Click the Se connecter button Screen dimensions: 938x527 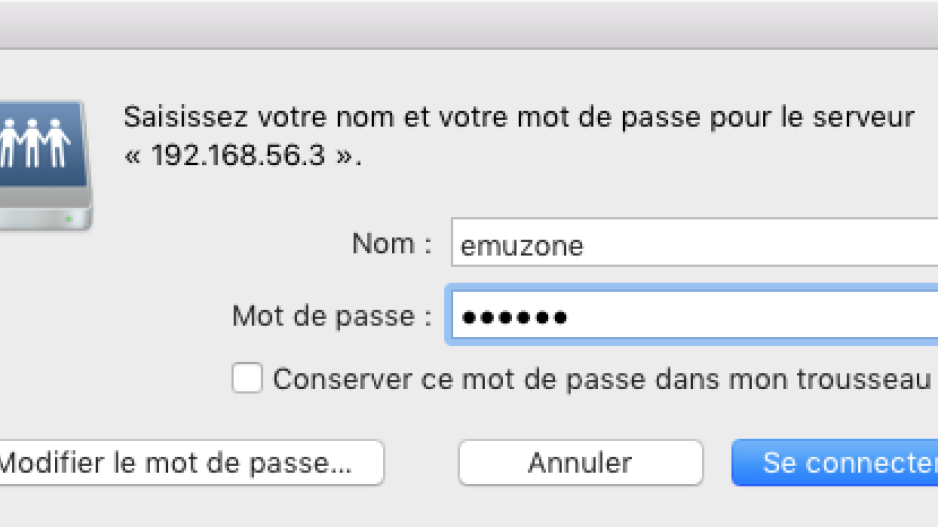pos(835,462)
